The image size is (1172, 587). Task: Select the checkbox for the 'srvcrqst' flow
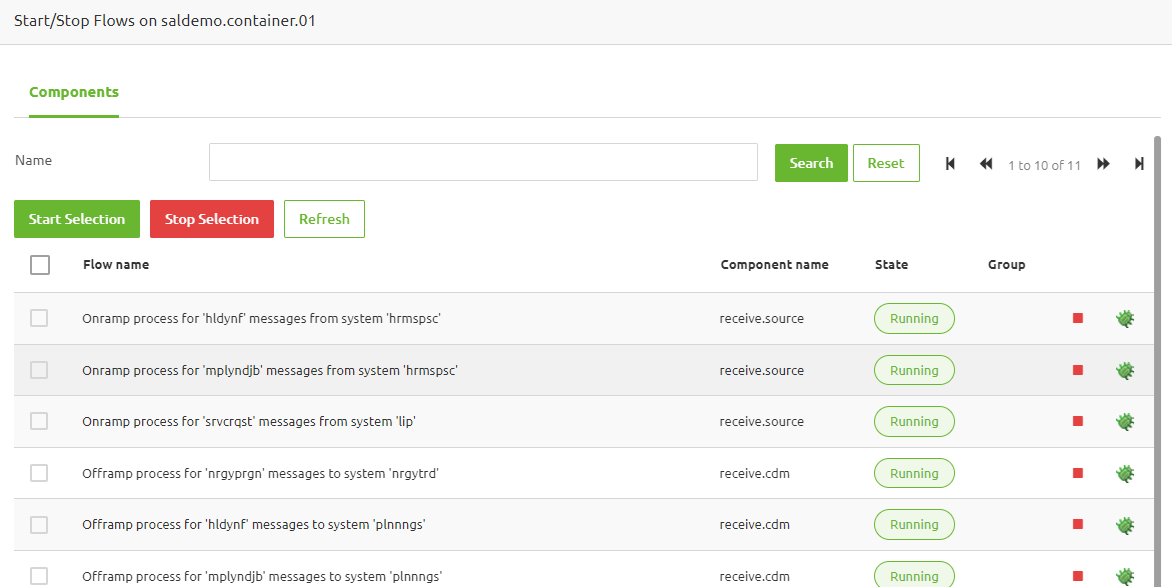point(40,421)
